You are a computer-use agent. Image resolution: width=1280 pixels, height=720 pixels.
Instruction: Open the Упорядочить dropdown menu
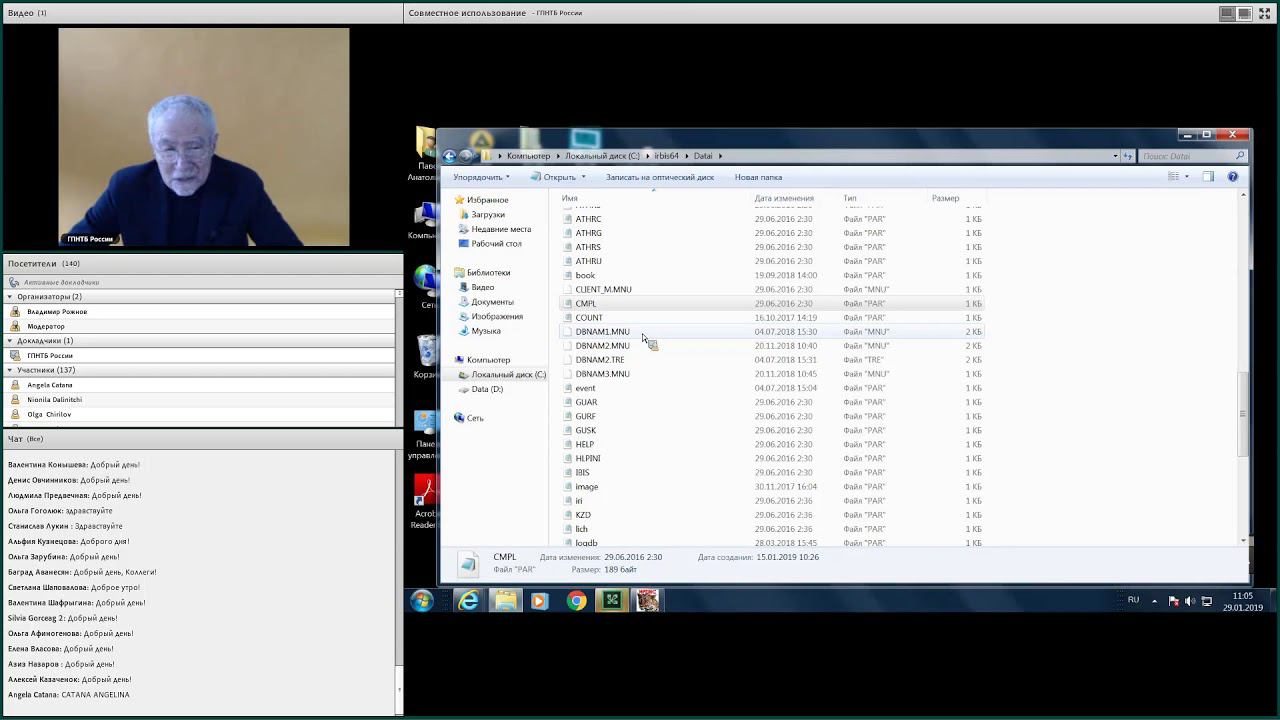click(481, 177)
